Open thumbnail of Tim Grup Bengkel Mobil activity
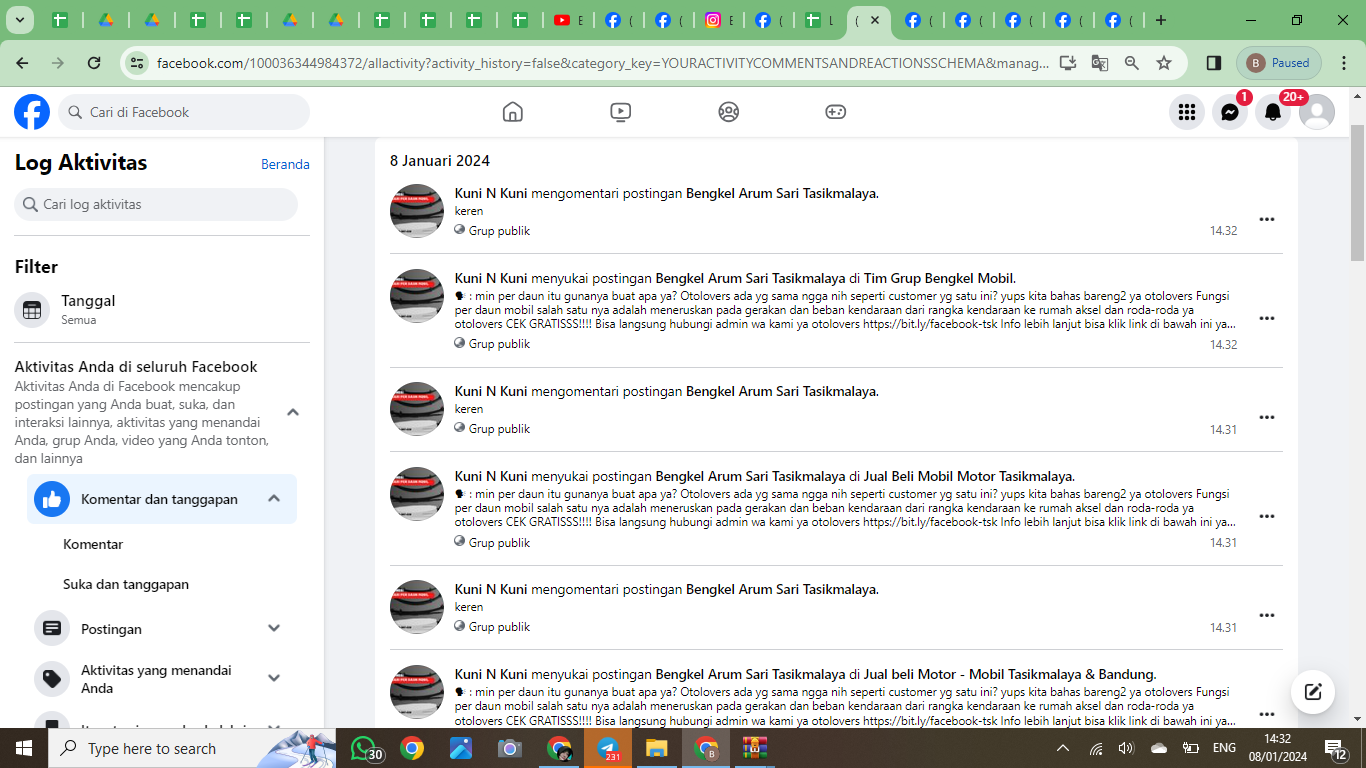 click(417, 296)
